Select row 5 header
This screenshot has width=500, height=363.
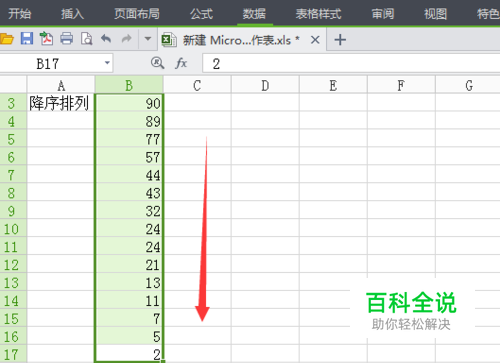pos(13,139)
